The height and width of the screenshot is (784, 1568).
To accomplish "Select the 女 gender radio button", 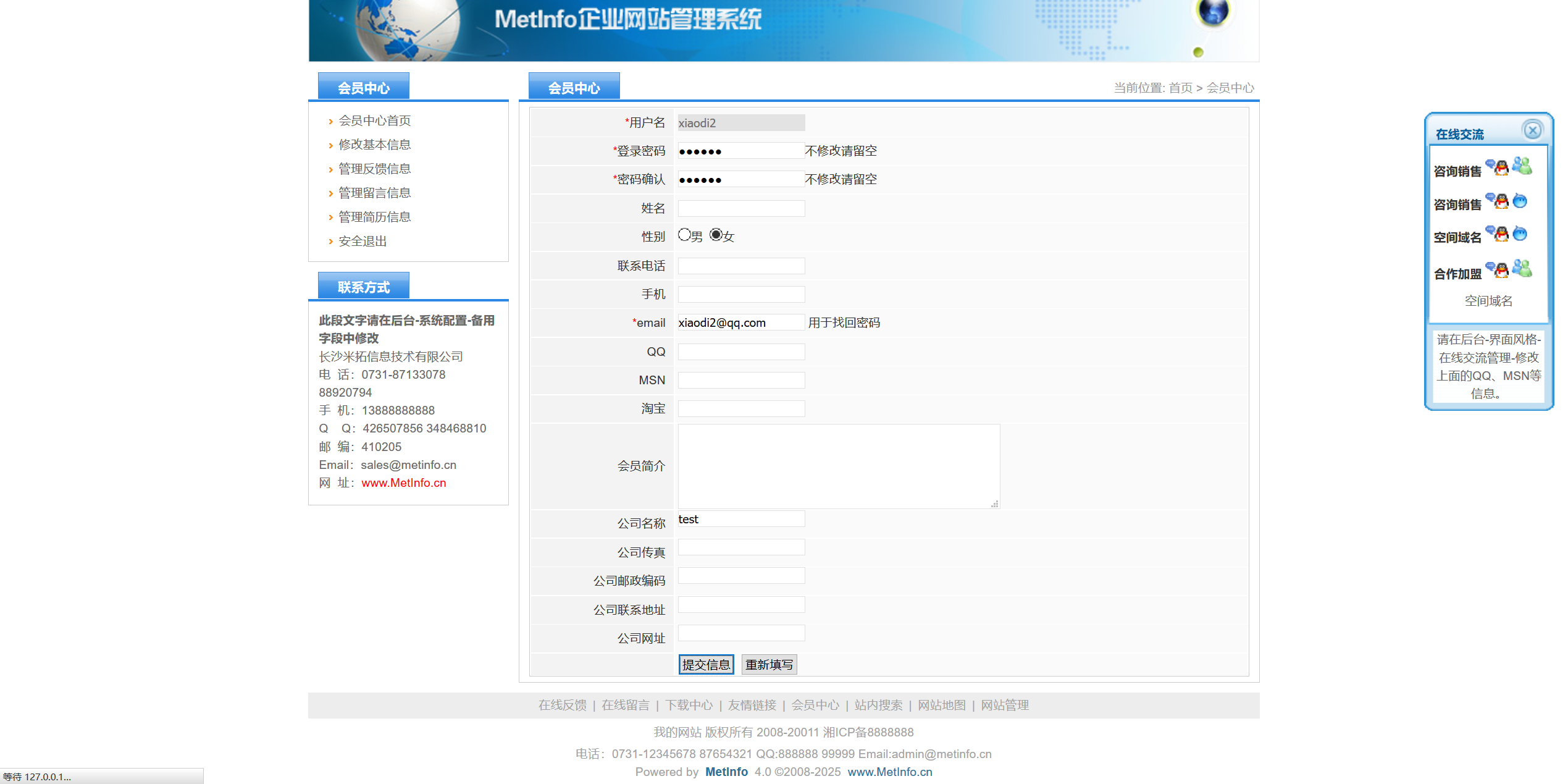I will click(x=716, y=235).
